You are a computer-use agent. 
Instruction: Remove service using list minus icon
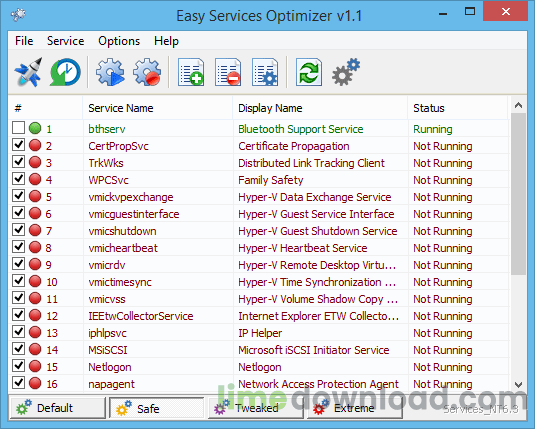point(228,72)
